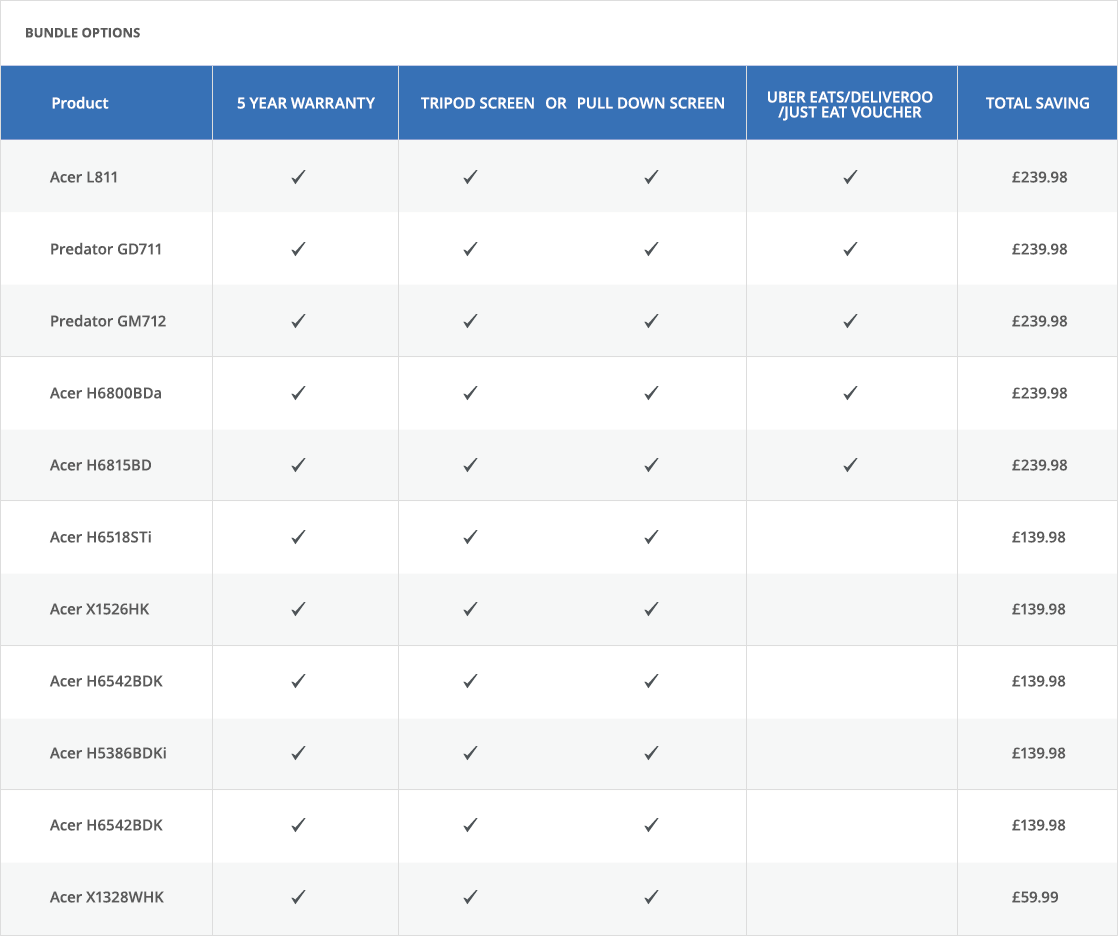Click the £239.98 saving for Acer H6800BDa
Screen dimensions: 1118x936
tap(1040, 393)
